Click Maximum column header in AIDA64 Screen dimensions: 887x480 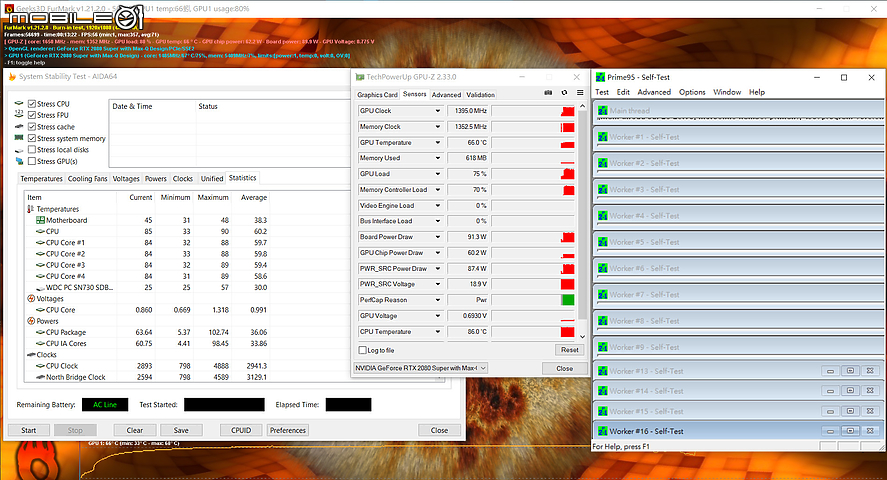213,197
